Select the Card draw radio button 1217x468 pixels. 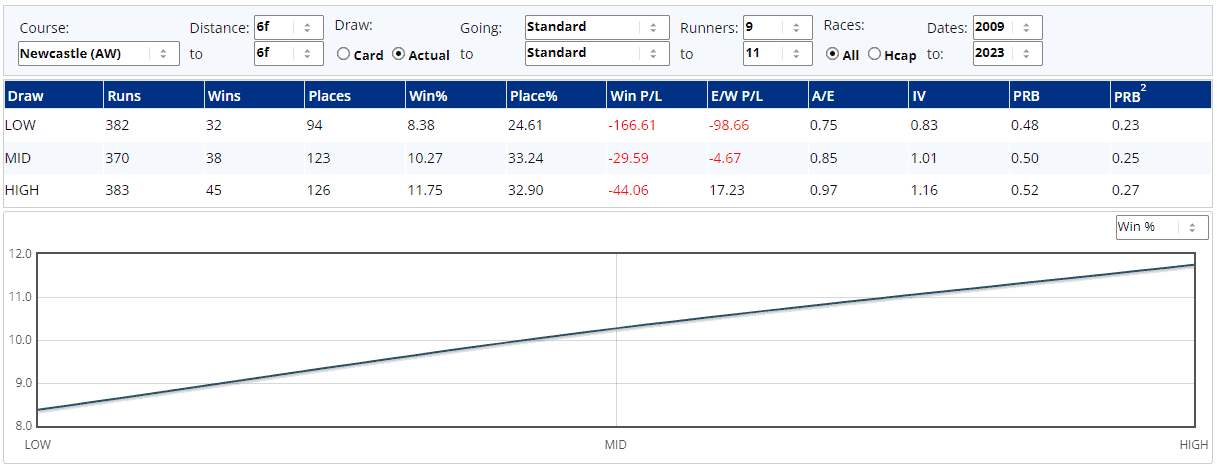344,55
